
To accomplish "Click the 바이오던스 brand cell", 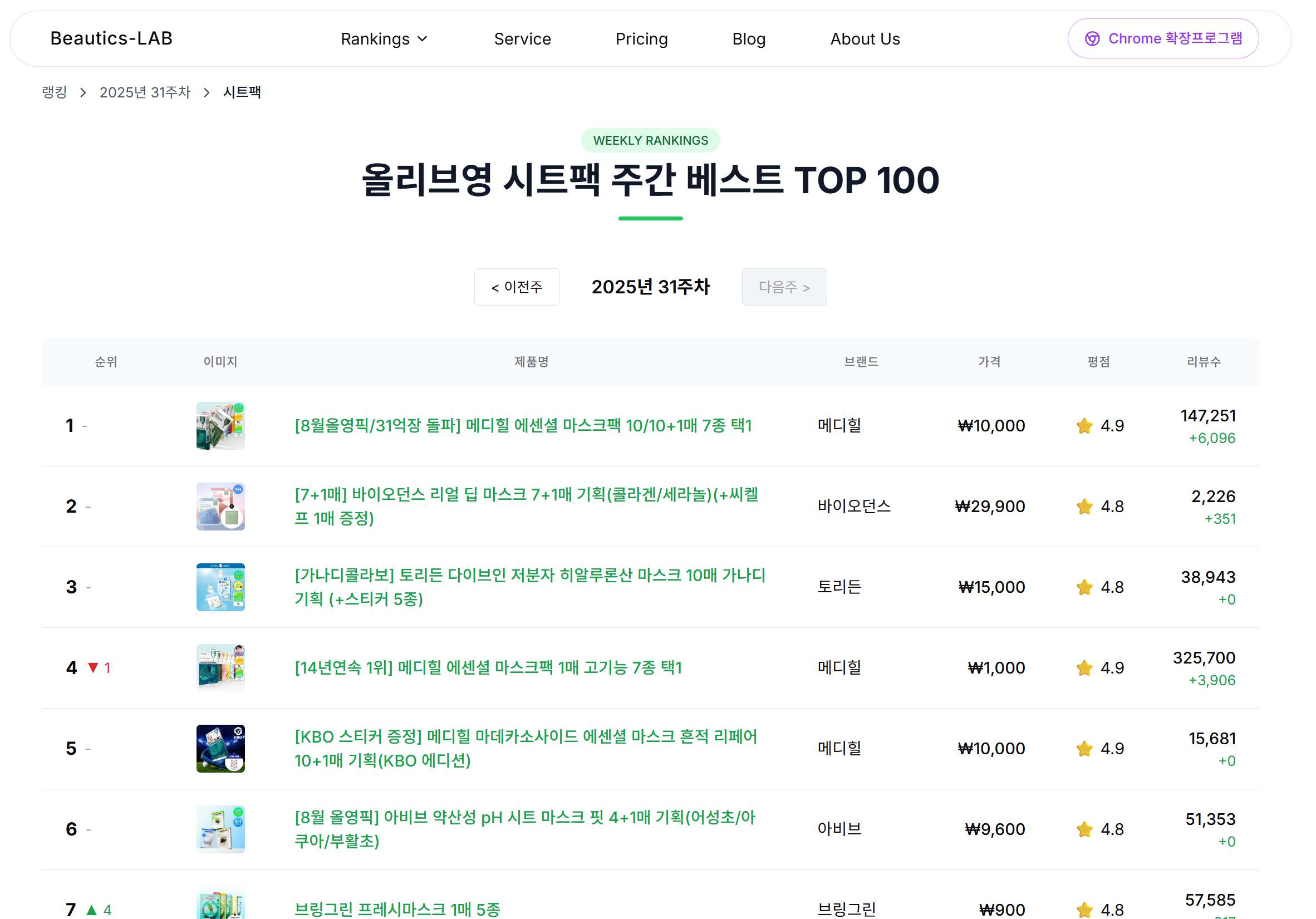I will (x=854, y=506).
